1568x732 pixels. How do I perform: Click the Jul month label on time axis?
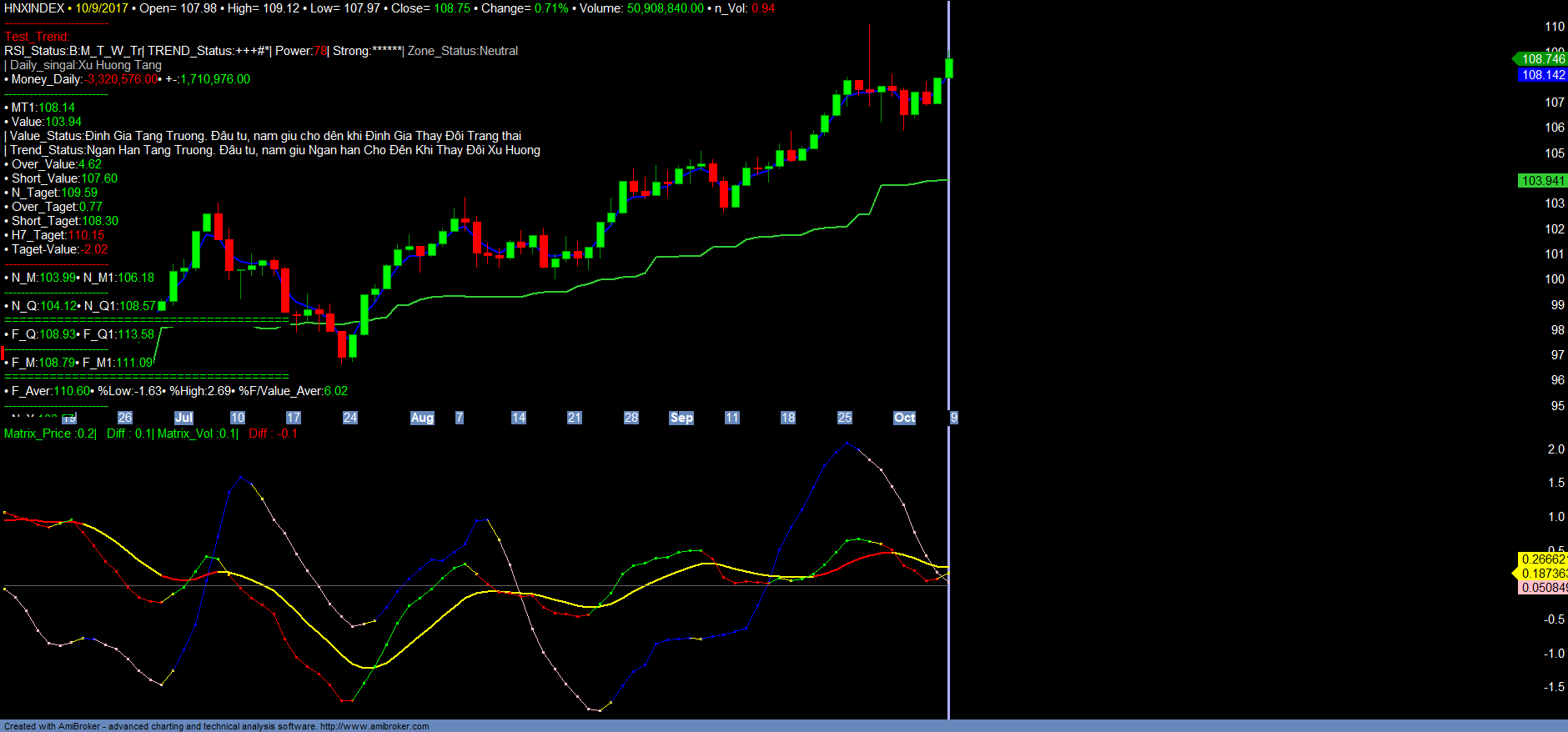coord(183,418)
